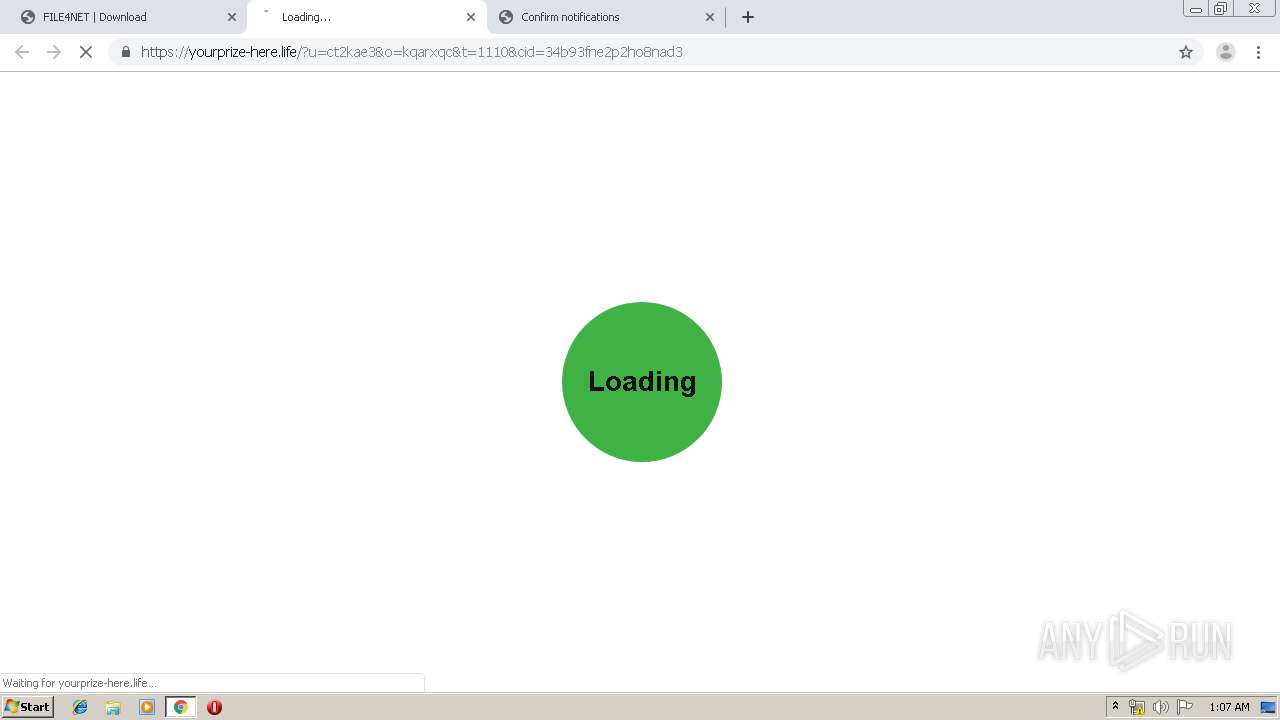Open the Action Center flag icon

(x=1185, y=707)
